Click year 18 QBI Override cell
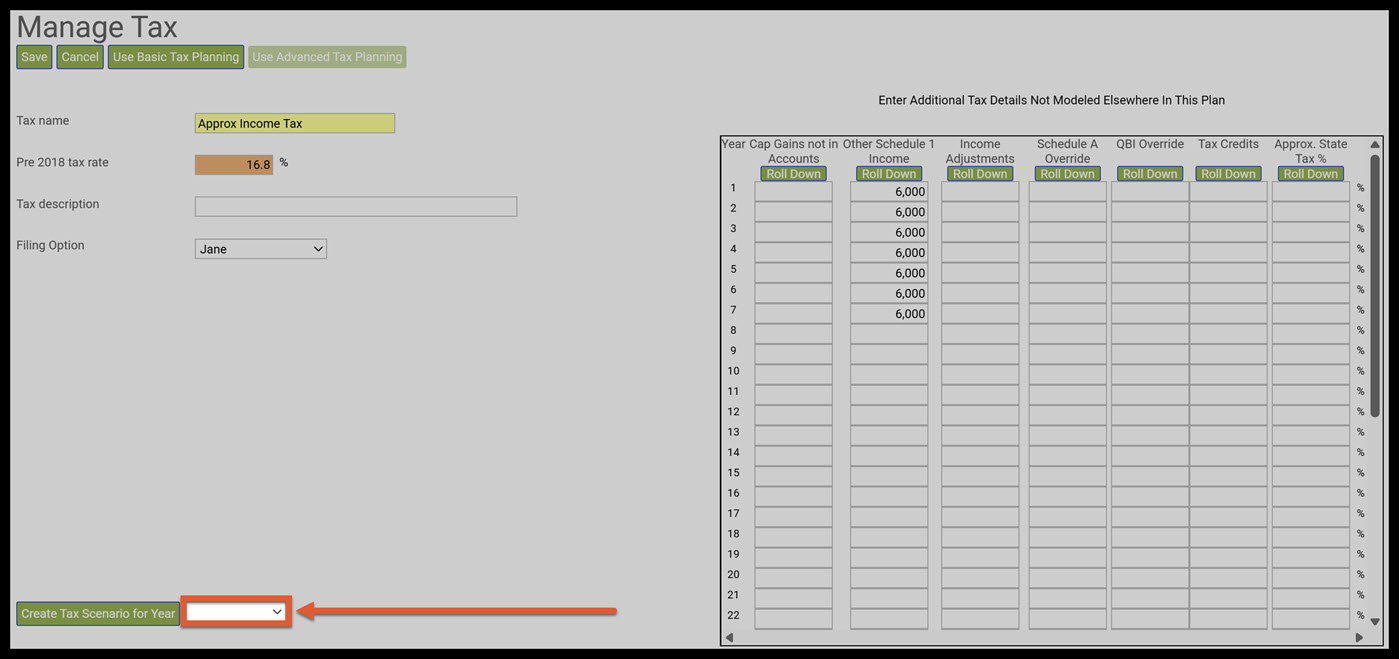1400x659 pixels. [1150, 537]
